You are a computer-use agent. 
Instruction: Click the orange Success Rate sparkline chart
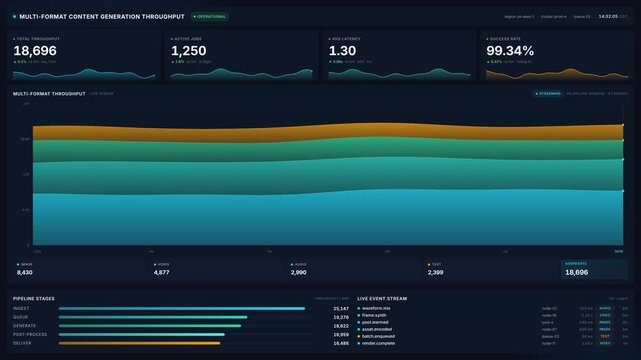click(557, 74)
